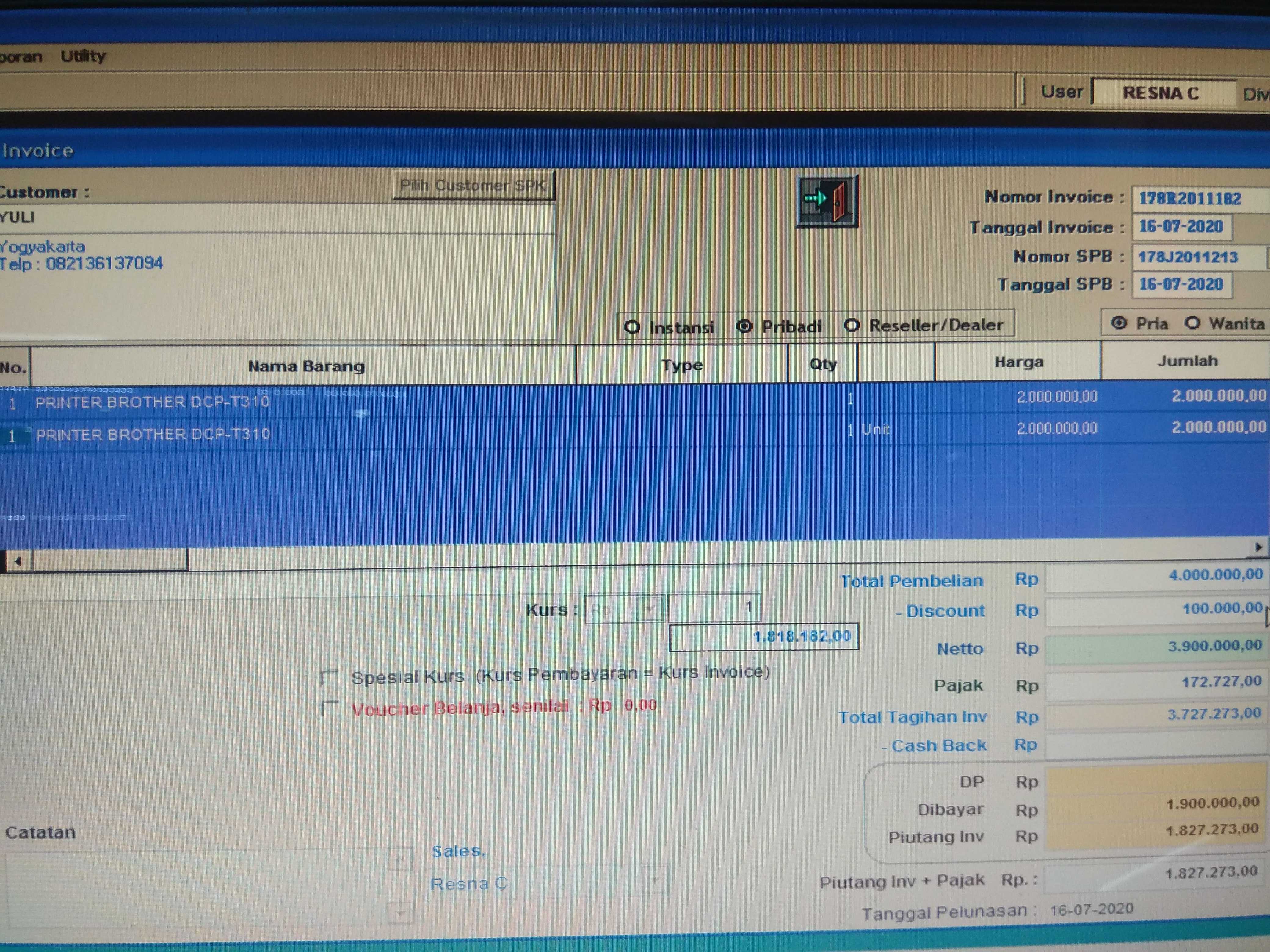The image size is (1270, 952).
Task: Click the Nama Barang column header
Action: tap(306, 366)
